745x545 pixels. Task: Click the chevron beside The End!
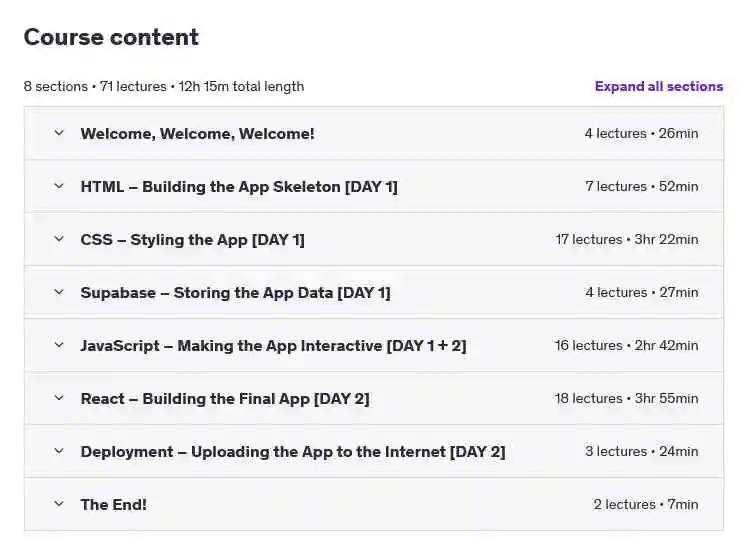(59, 504)
